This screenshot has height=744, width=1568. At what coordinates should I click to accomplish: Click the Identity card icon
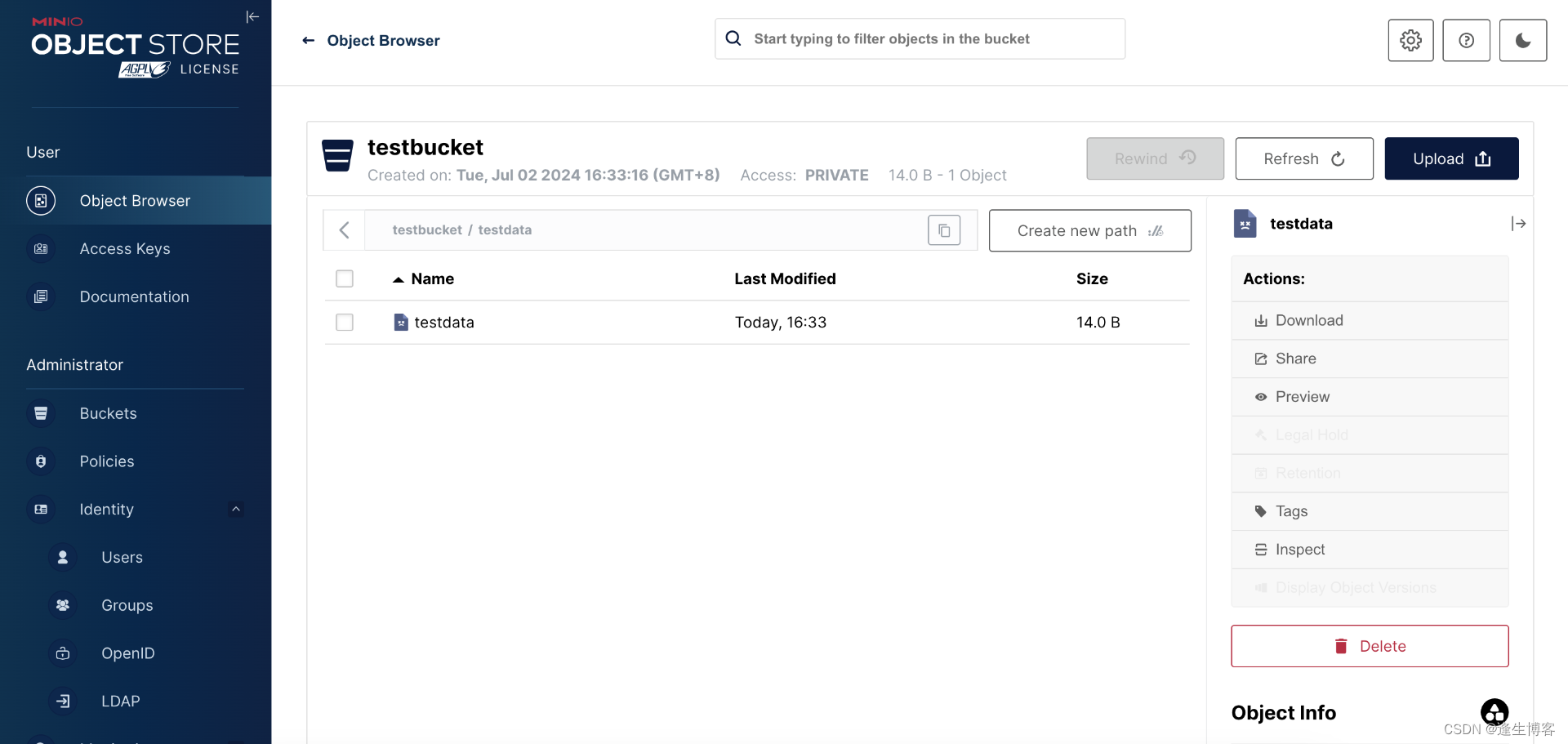41,510
